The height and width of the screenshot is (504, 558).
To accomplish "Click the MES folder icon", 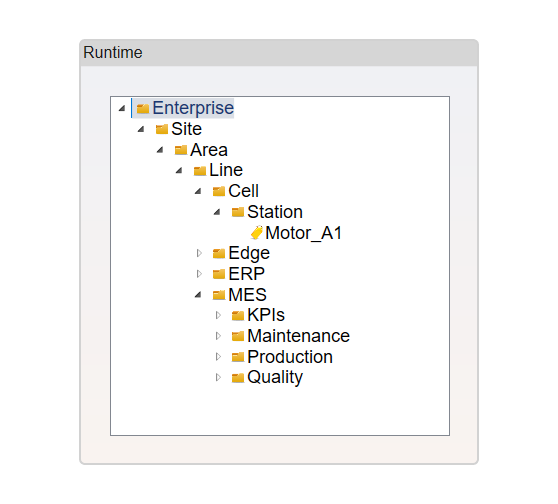I will point(219,295).
